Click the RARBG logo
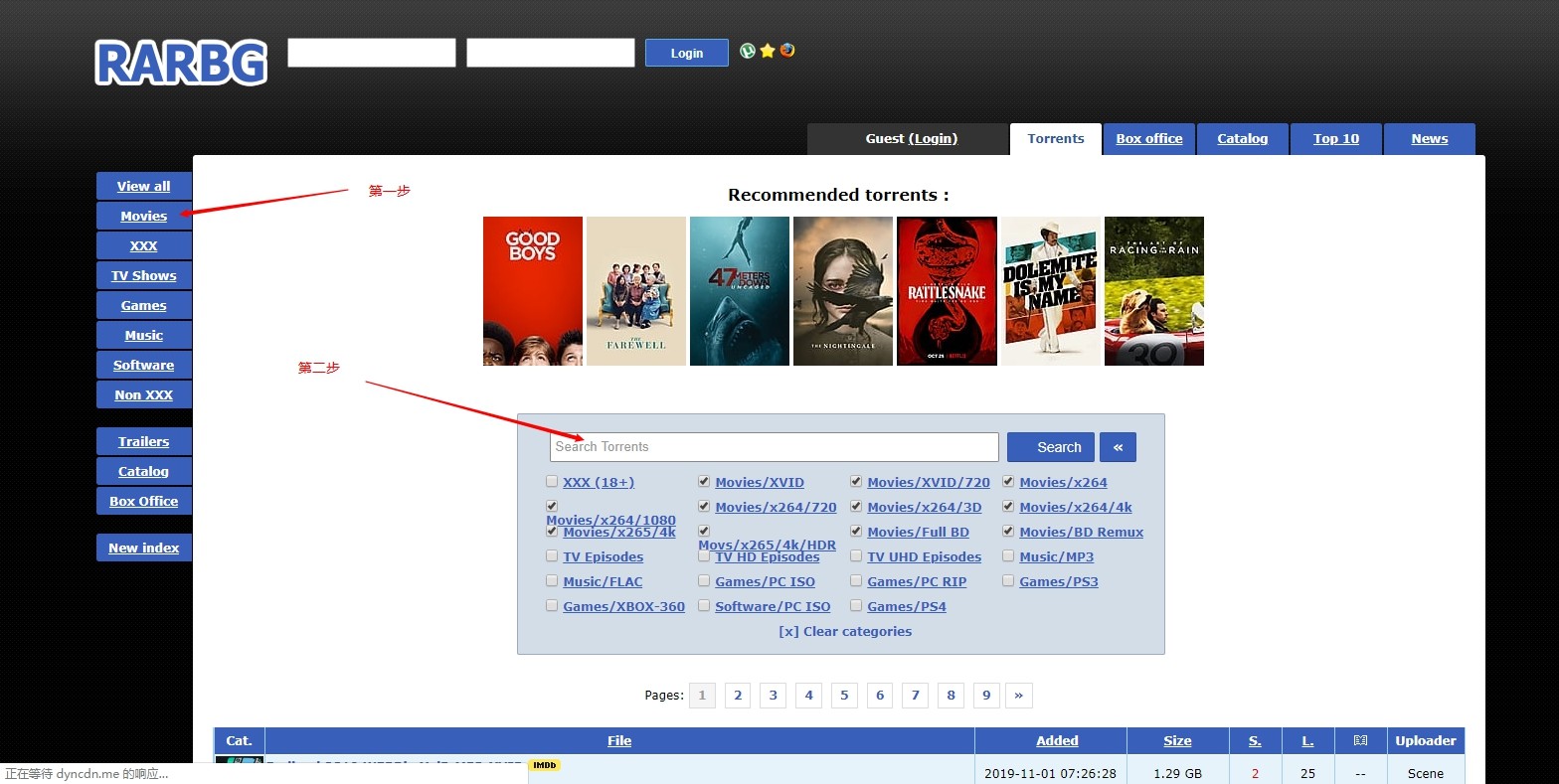Screen dimensions: 1559x784 181,63
